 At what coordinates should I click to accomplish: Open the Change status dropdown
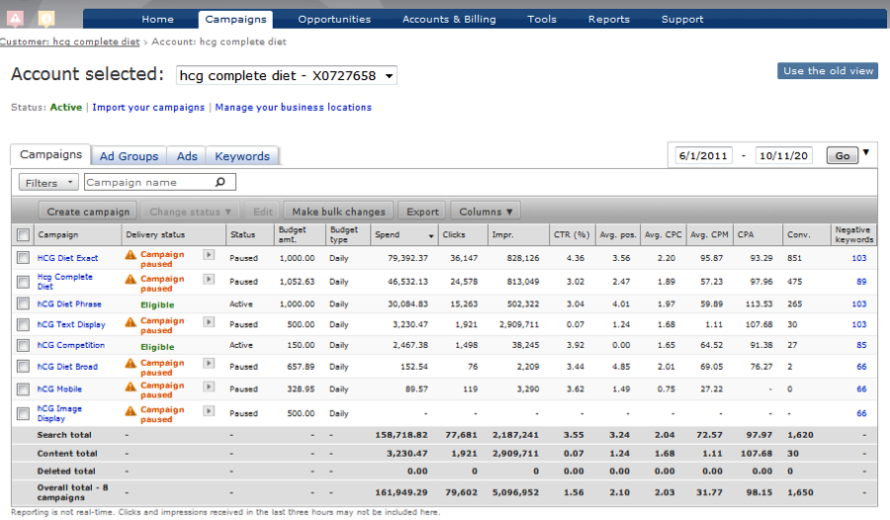click(x=190, y=211)
